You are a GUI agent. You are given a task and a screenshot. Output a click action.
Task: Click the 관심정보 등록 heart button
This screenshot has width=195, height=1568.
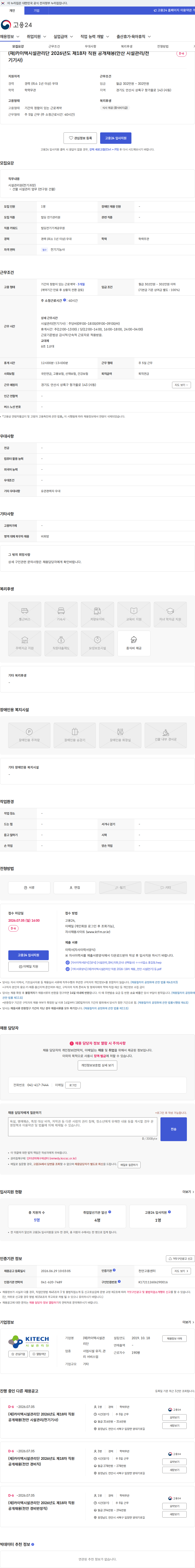80,138
